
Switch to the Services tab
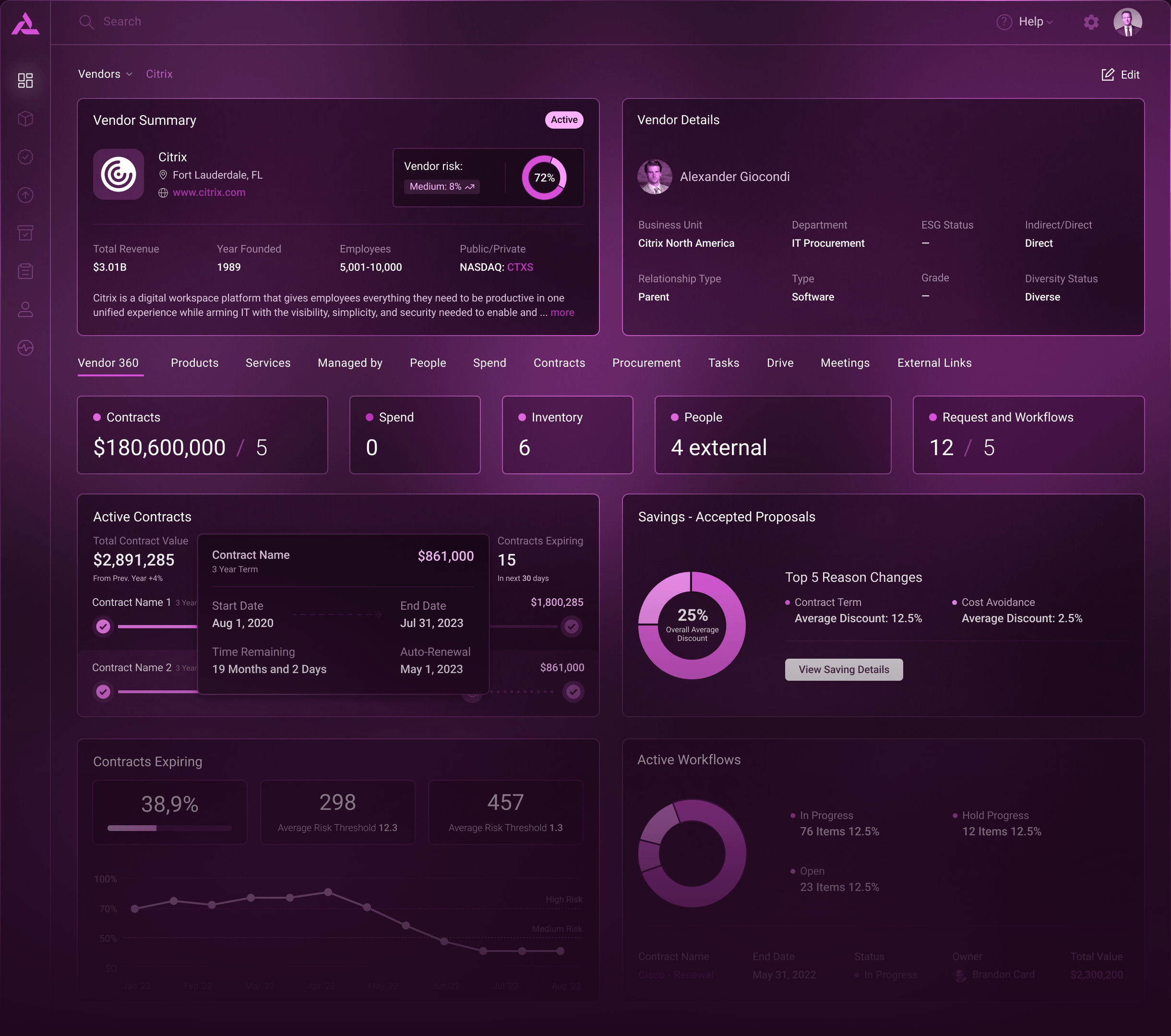[268, 363]
